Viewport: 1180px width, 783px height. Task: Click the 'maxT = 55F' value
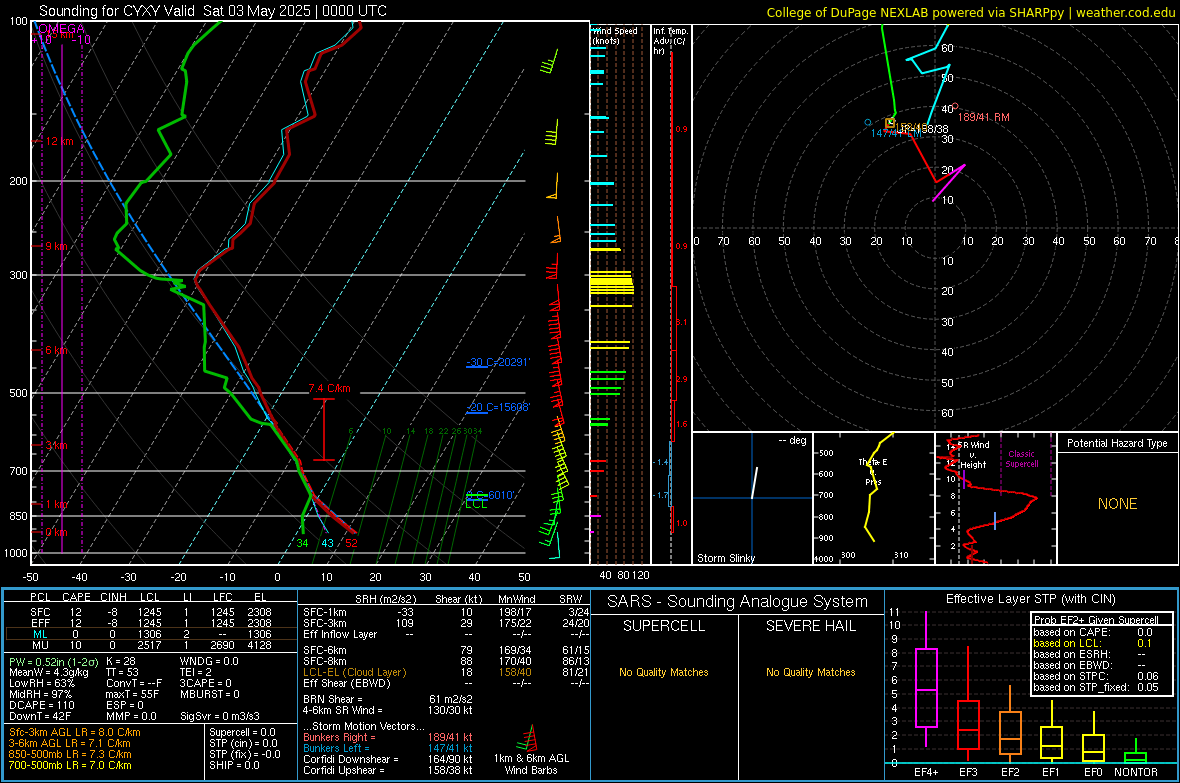point(132,694)
